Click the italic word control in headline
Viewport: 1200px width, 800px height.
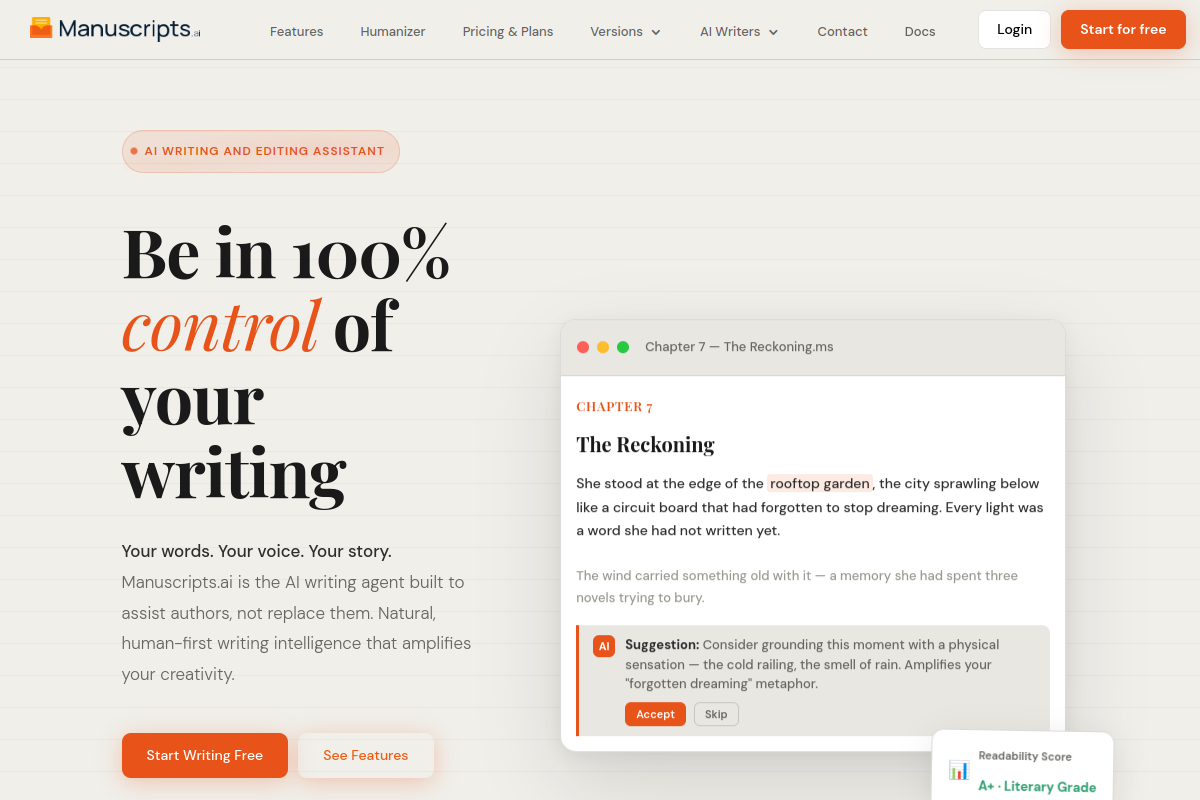[221, 325]
